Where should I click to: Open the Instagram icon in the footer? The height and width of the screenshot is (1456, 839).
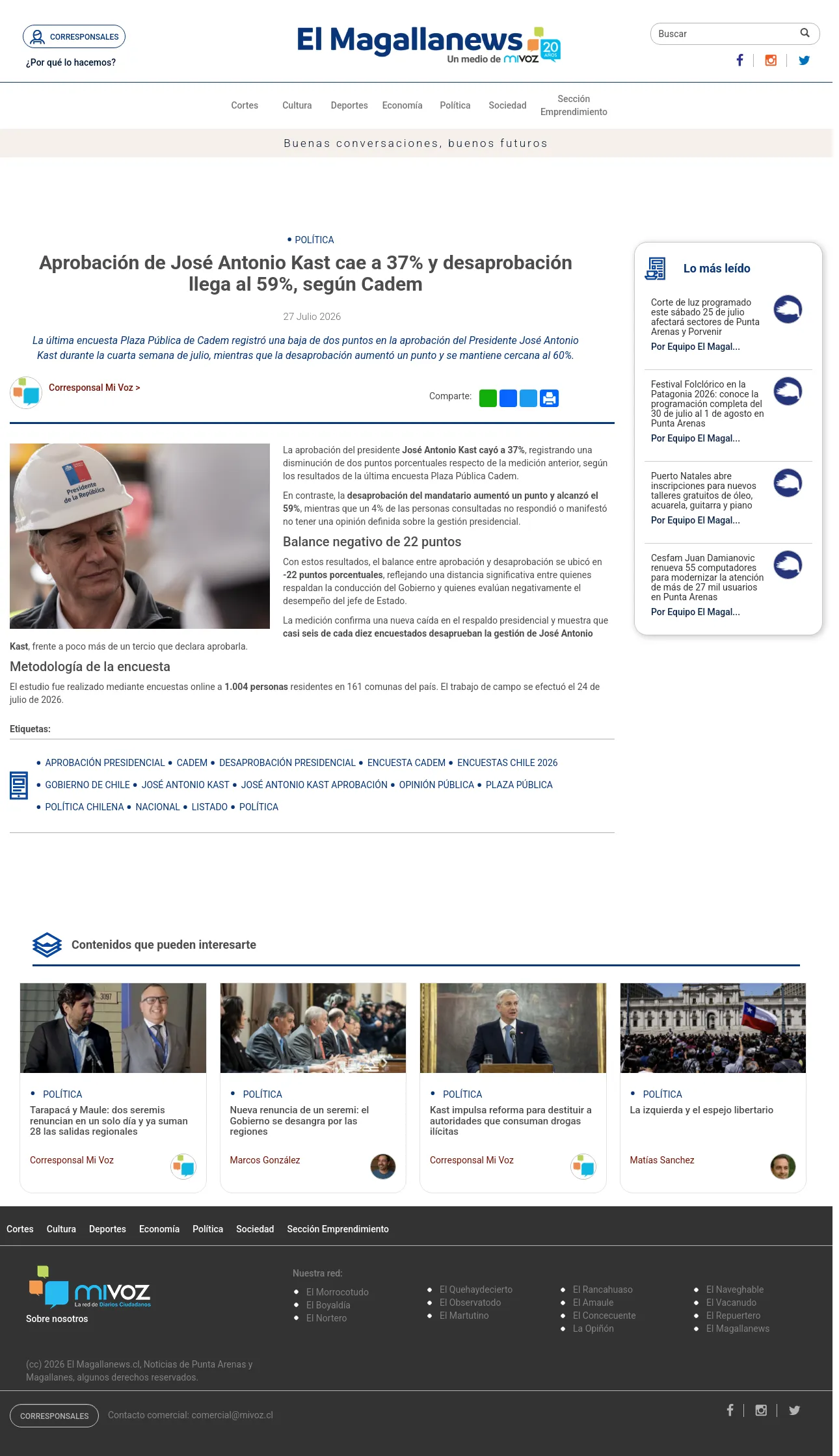click(761, 1410)
